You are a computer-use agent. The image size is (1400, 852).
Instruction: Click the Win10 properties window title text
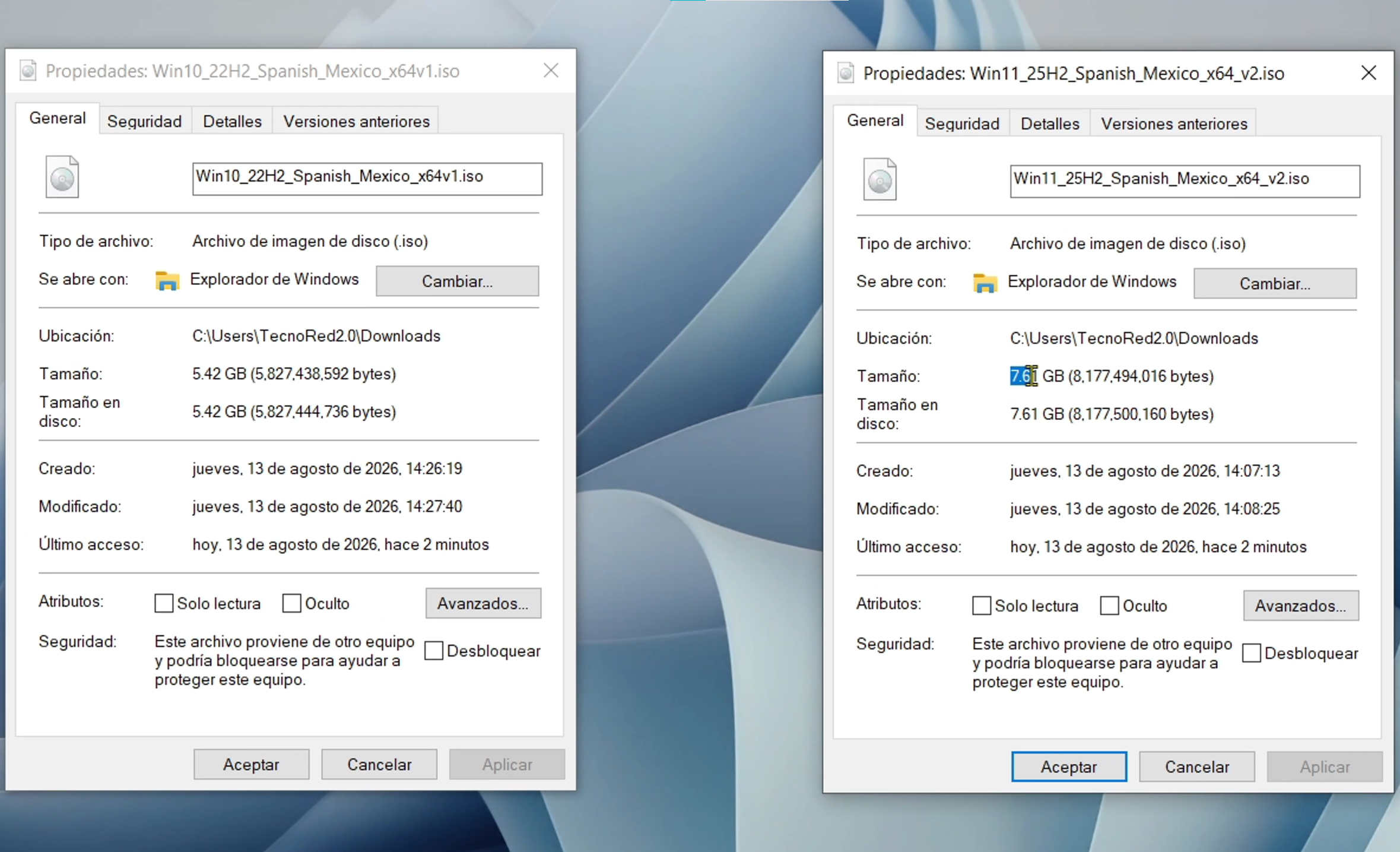(252, 71)
